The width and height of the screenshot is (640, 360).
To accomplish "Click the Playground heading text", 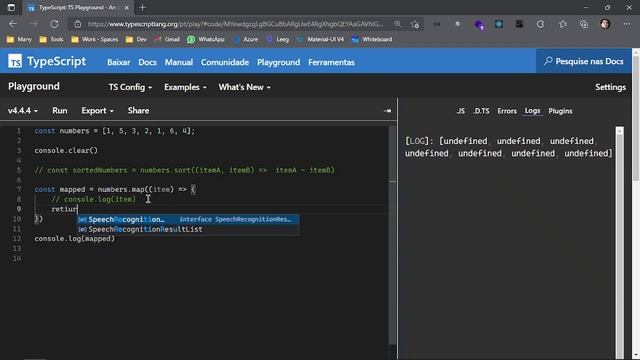I will coord(34,87).
